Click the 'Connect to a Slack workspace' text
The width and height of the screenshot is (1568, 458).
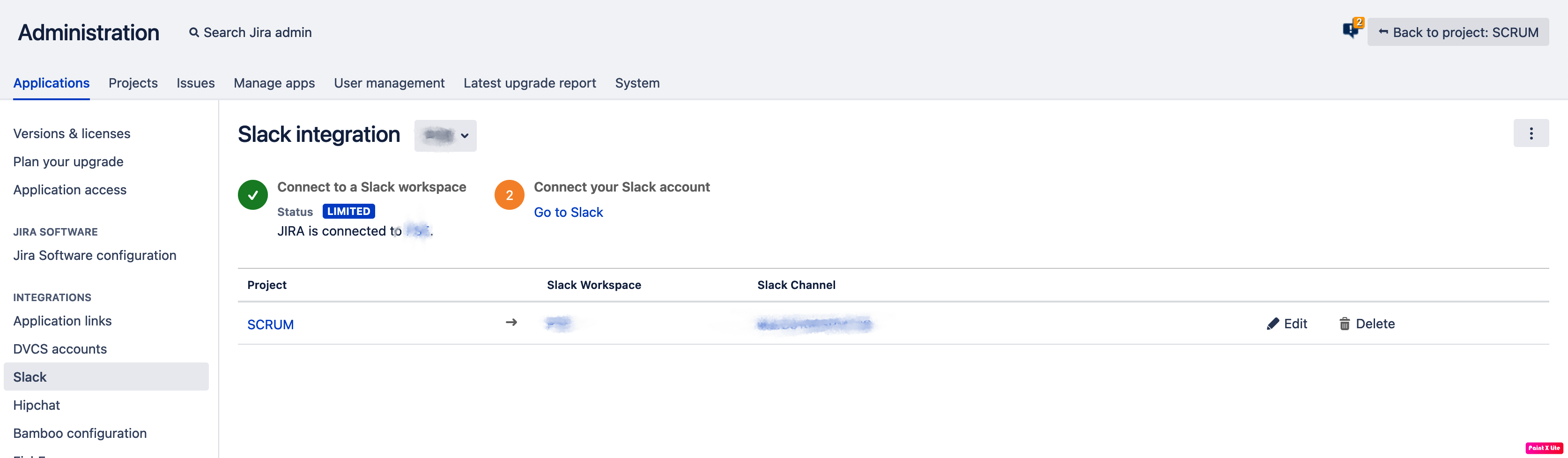pyautogui.click(x=372, y=187)
